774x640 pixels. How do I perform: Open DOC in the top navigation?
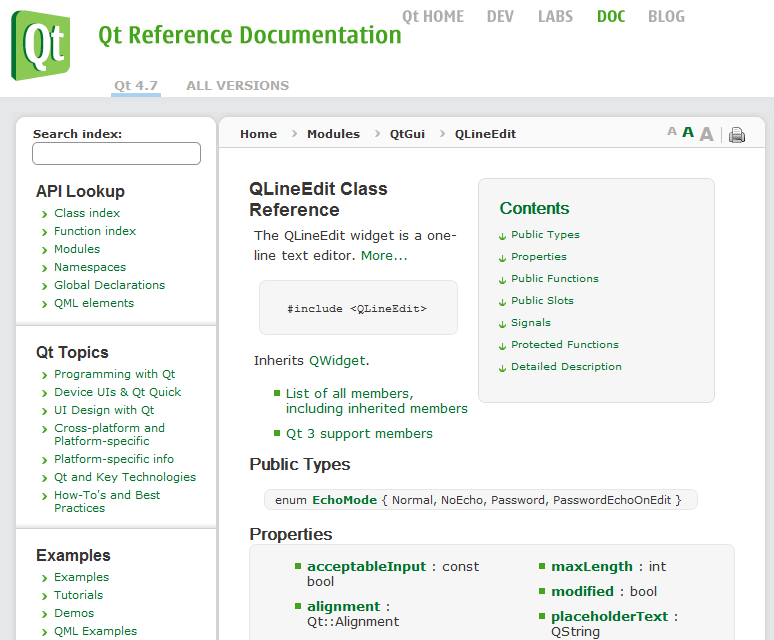coord(611,17)
